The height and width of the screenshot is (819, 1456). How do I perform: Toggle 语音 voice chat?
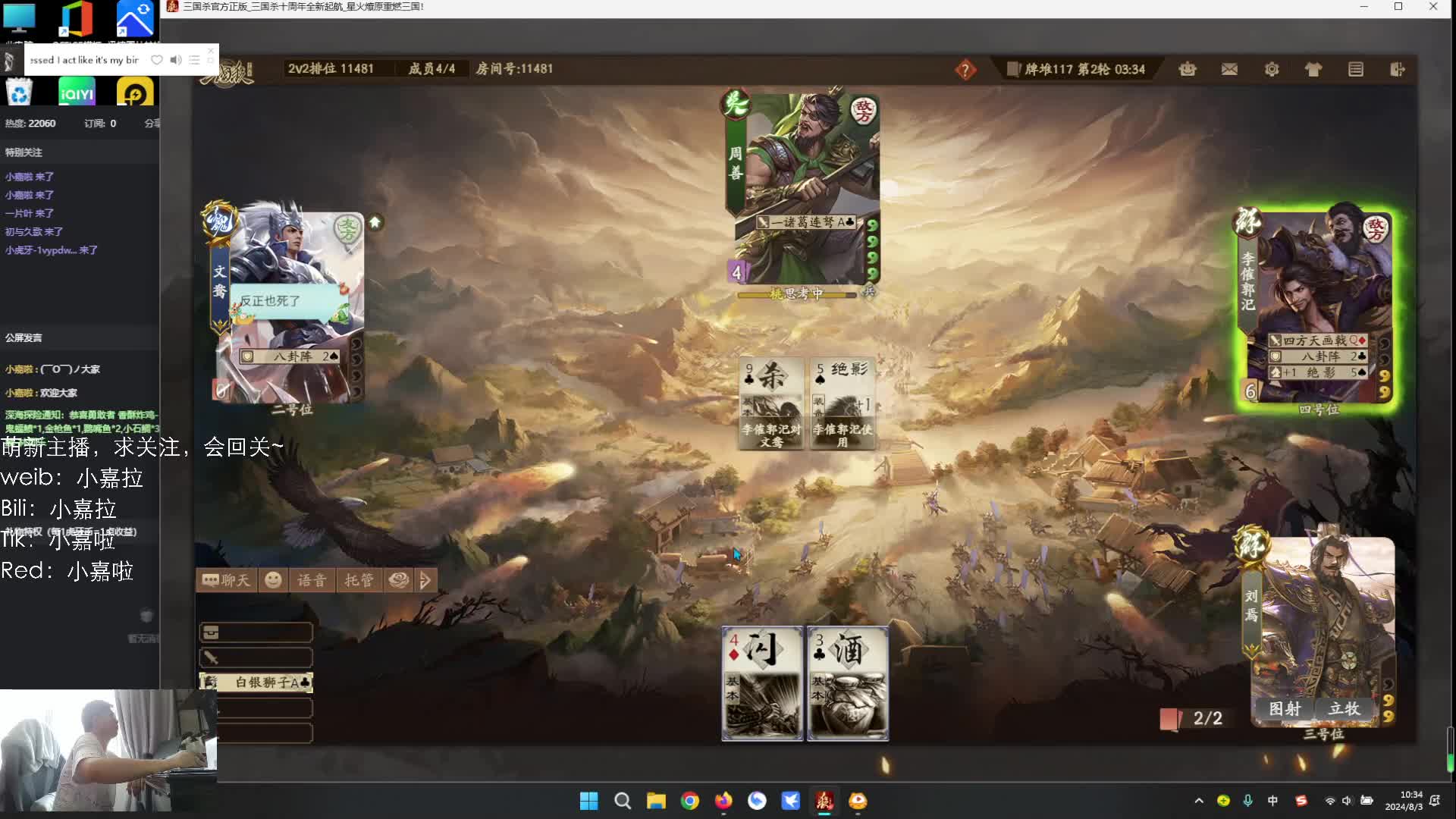click(x=312, y=580)
